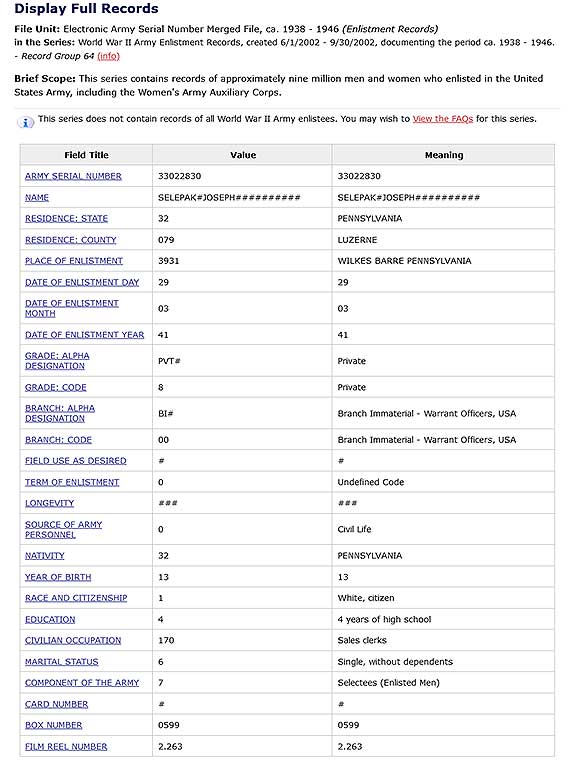Image resolution: width=568 pixels, height=768 pixels.
Task: Open the CIVILIAN OCCUPATION link
Action: coord(73,641)
